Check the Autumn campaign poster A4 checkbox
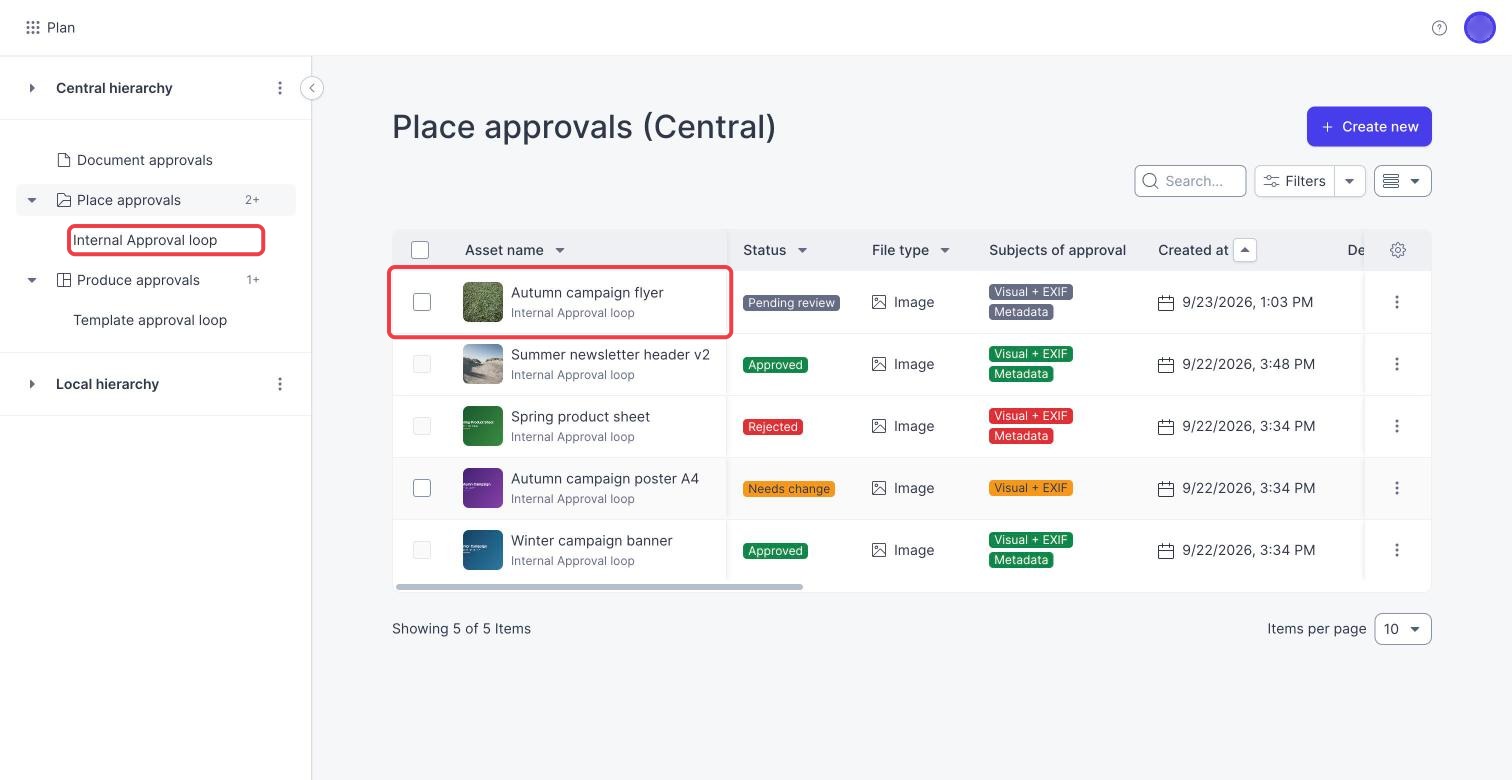Image resolution: width=1512 pixels, height=780 pixels. (422, 488)
